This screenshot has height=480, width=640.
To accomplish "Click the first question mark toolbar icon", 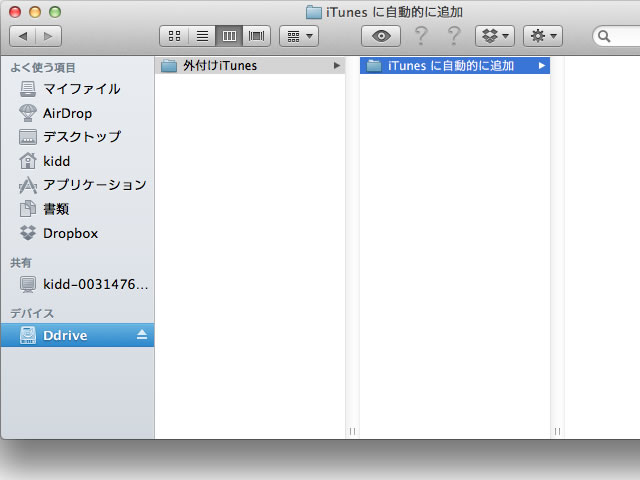I will click(421, 36).
